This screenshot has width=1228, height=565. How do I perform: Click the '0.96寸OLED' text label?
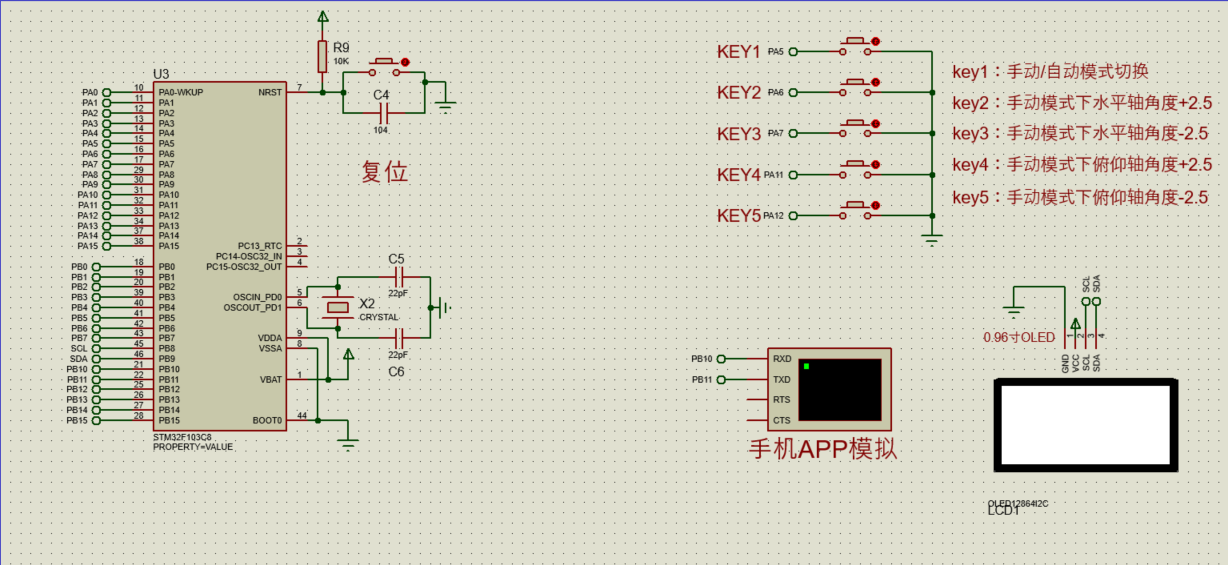[1019, 337]
